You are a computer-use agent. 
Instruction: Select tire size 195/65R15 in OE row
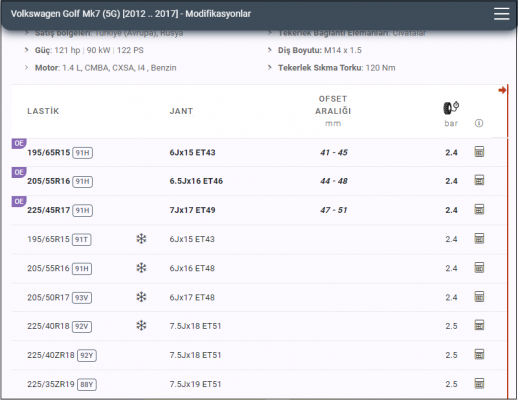[x=49, y=152]
